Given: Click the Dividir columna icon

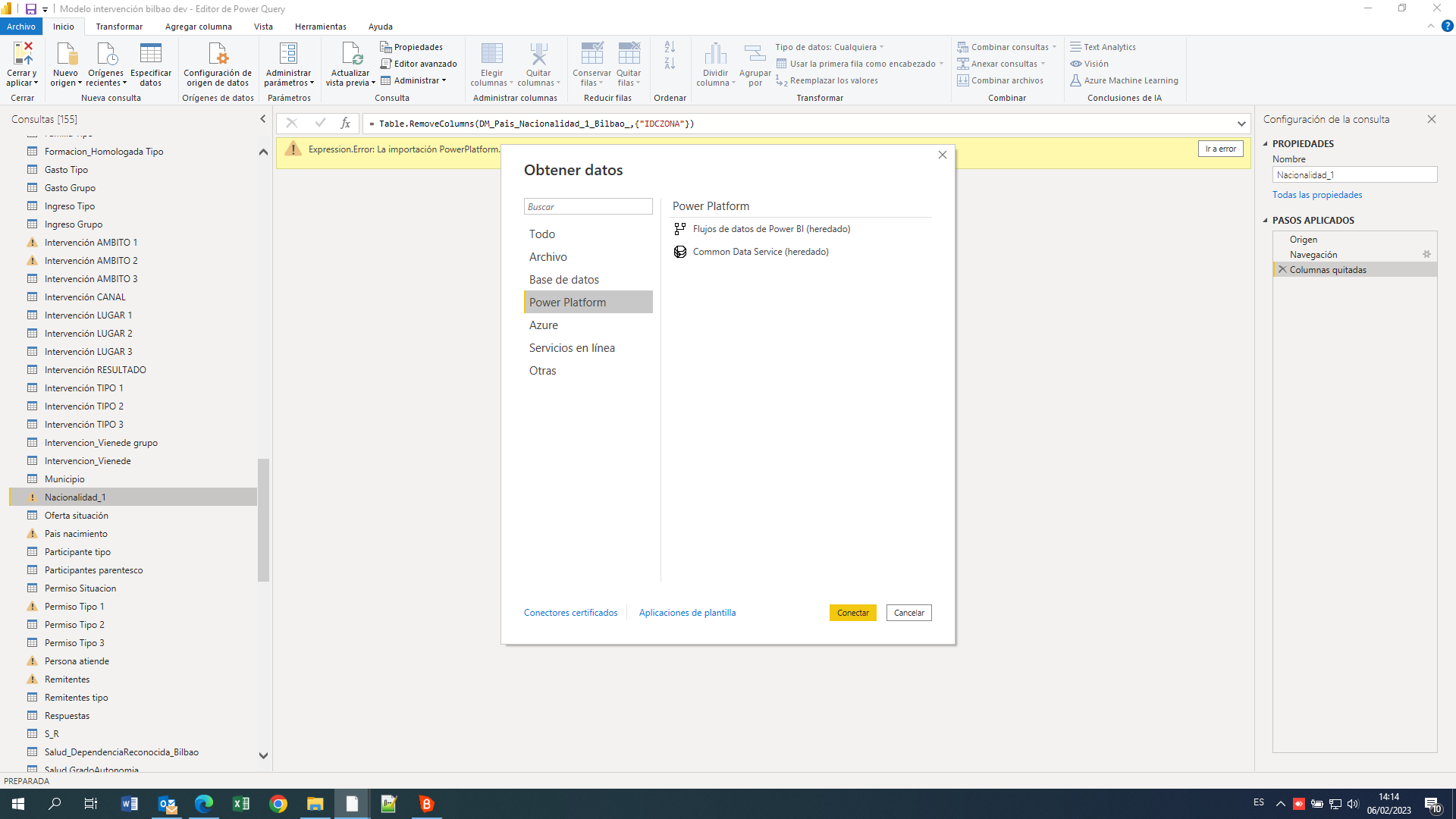Looking at the screenshot, I should point(715,54).
